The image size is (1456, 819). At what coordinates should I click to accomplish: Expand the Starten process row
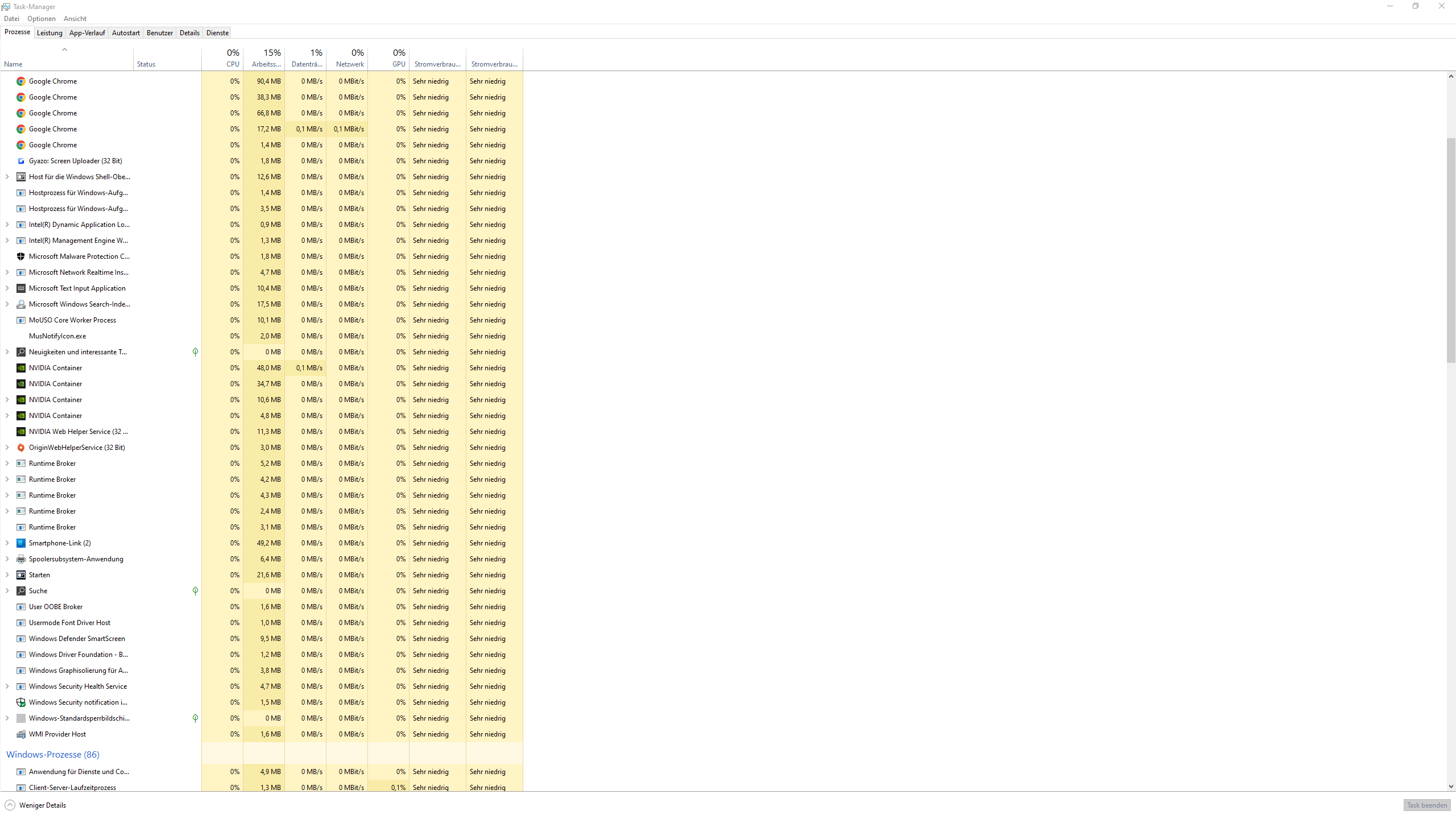pos(7,575)
